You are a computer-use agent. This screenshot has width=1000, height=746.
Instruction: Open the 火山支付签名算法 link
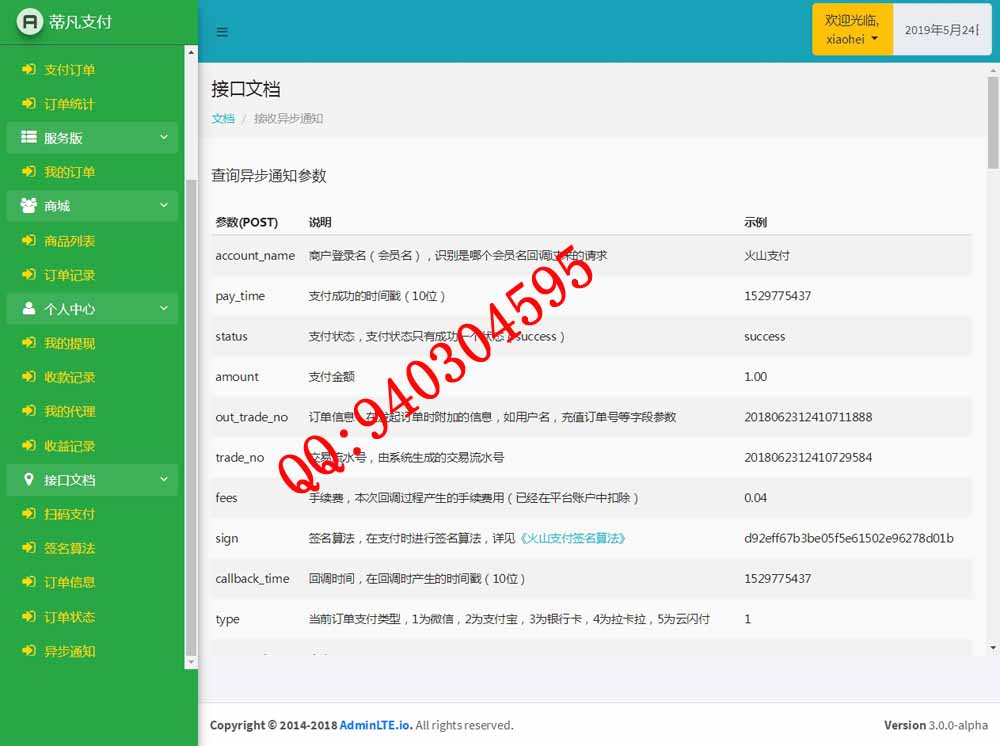[x=572, y=538]
